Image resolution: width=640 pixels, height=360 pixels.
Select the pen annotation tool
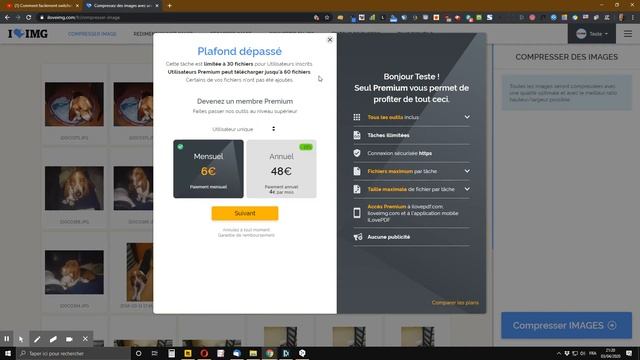coord(37,339)
